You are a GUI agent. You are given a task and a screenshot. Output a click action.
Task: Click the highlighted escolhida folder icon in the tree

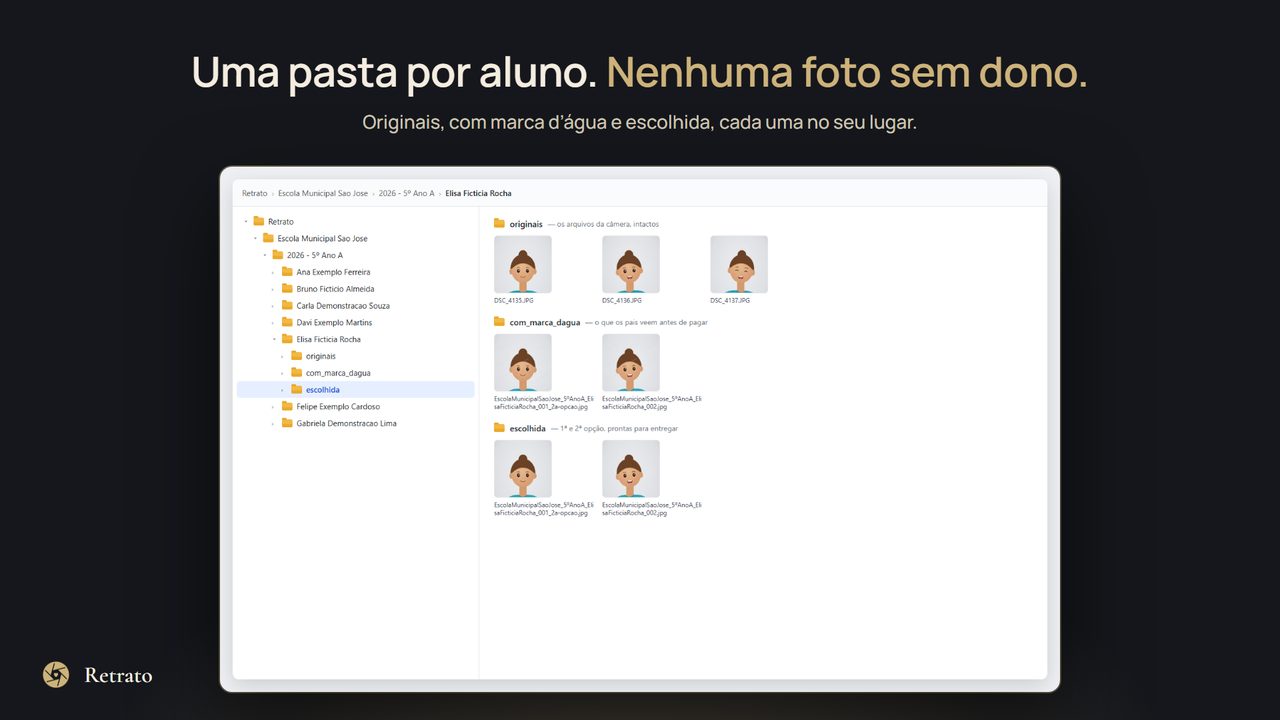[x=297, y=390]
